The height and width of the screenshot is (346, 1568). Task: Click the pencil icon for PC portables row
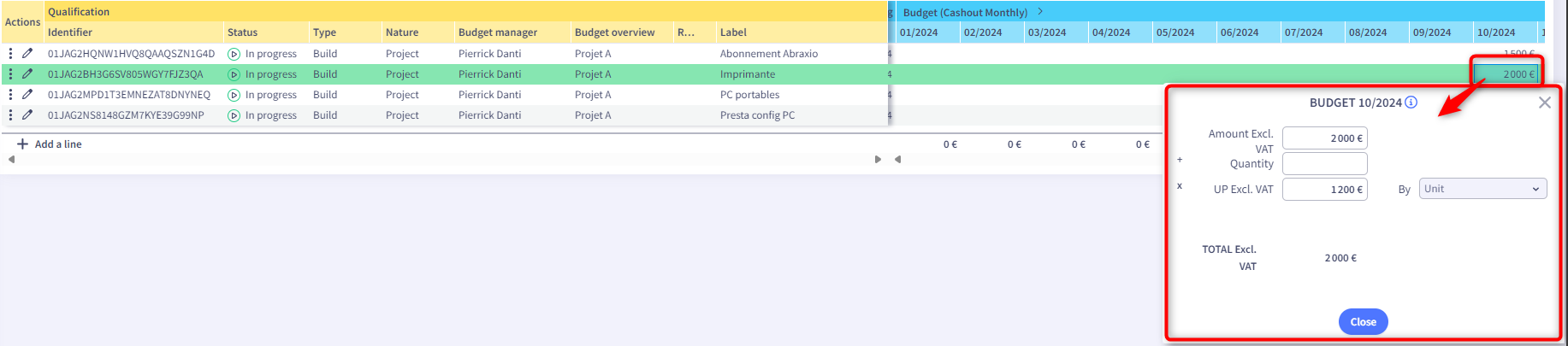[x=27, y=95]
